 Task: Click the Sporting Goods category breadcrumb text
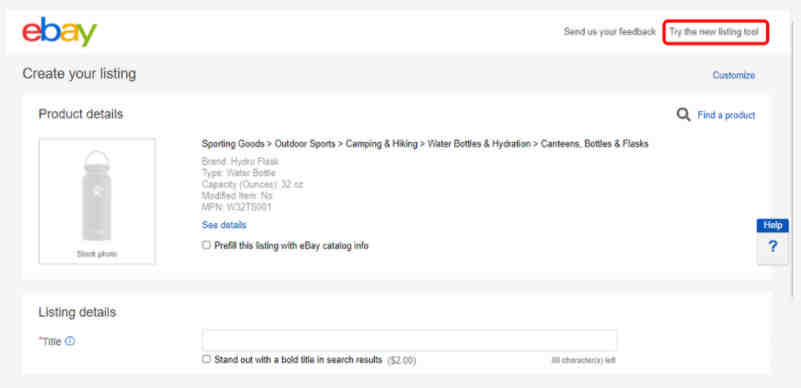click(233, 144)
